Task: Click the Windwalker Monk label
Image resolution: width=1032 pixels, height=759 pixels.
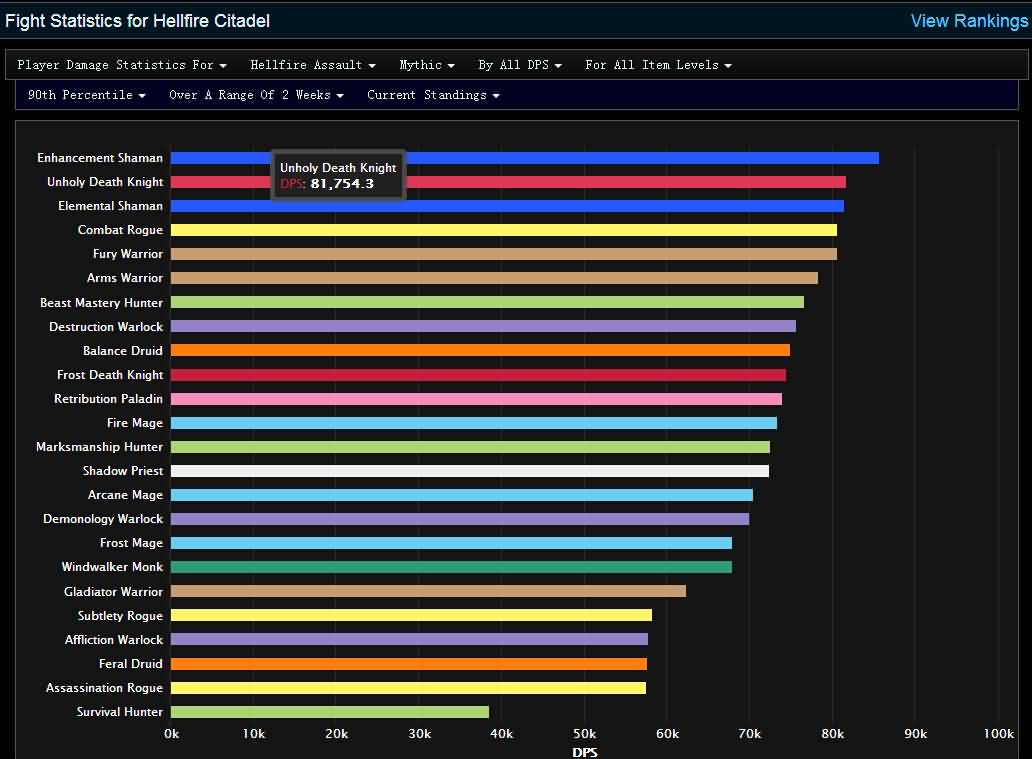Action: point(113,567)
